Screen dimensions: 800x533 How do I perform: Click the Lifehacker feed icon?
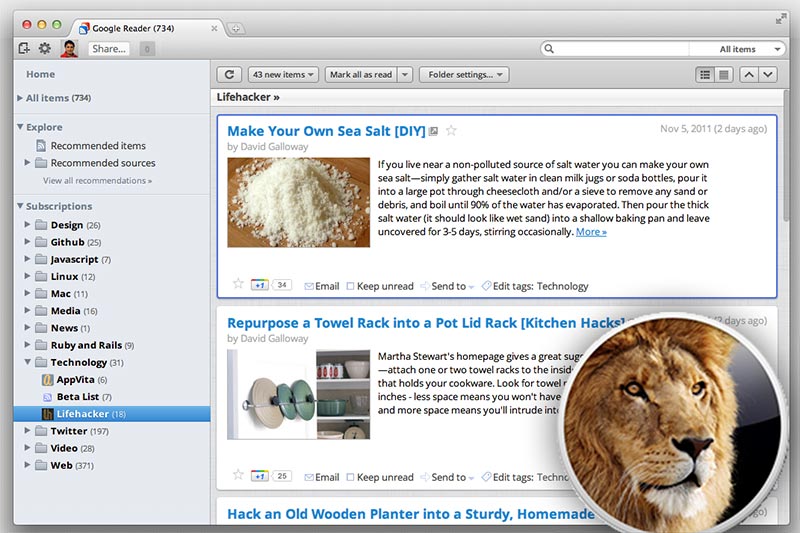click(47, 414)
